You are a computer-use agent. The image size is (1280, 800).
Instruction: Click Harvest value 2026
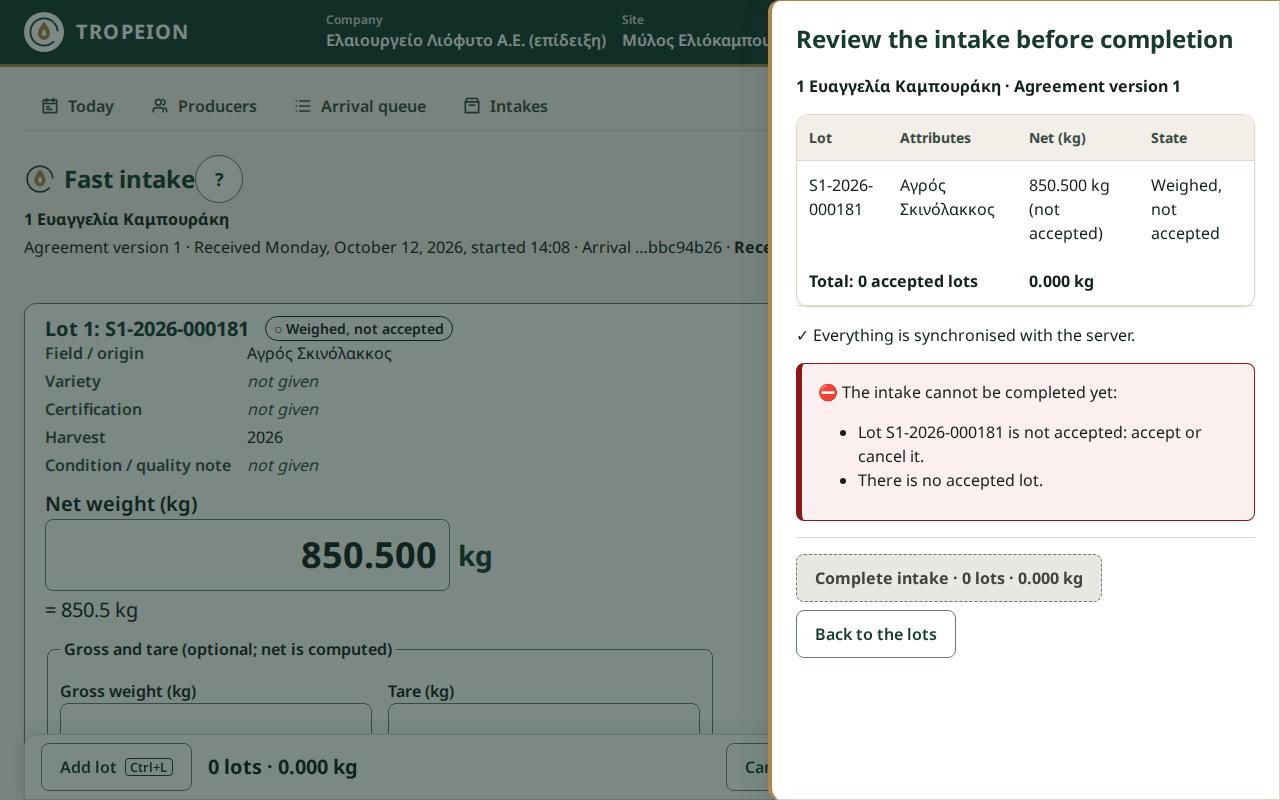click(x=265, y=437)
